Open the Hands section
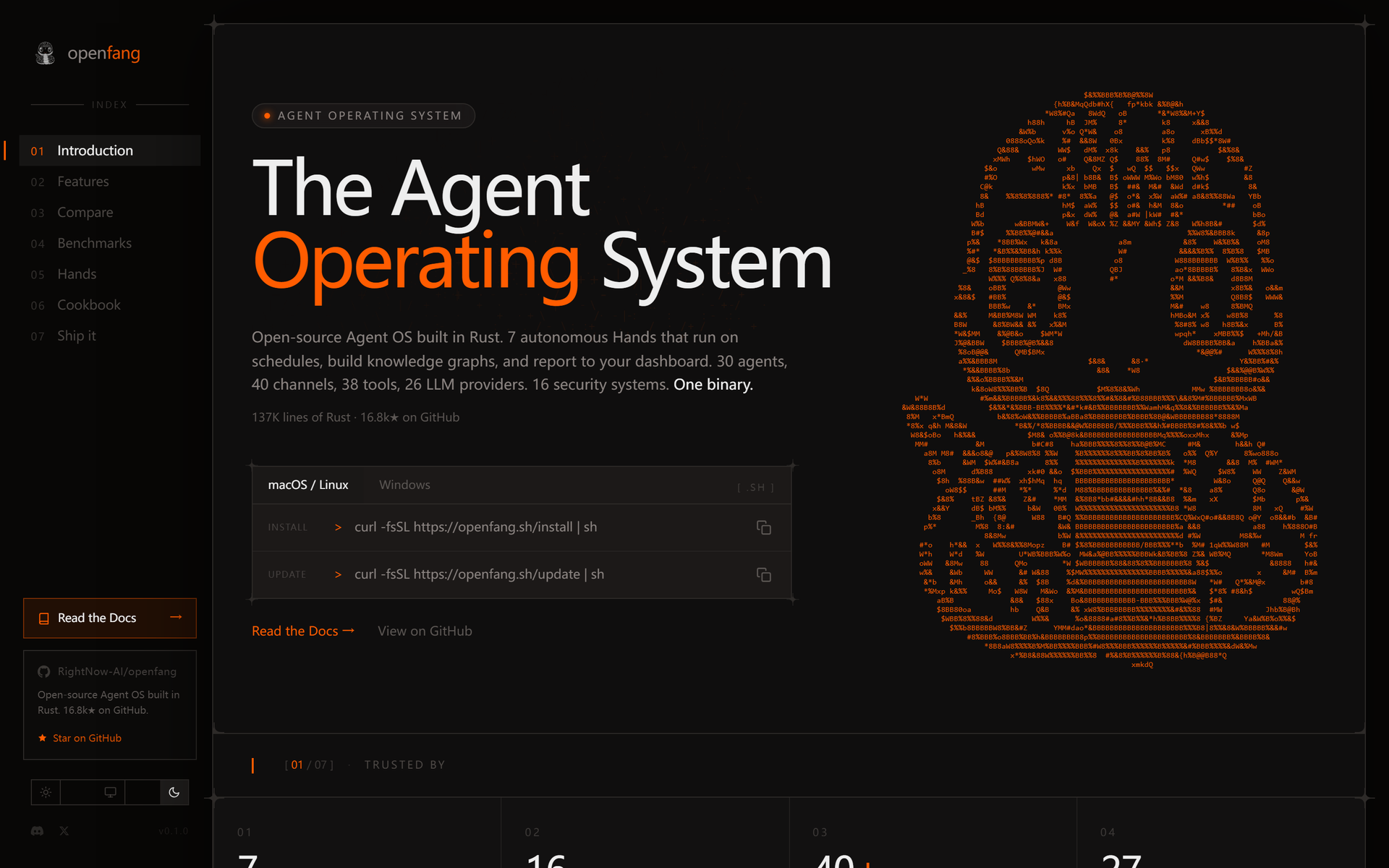The width and height of the screenshot is (1389, 868). coord(110,274)
